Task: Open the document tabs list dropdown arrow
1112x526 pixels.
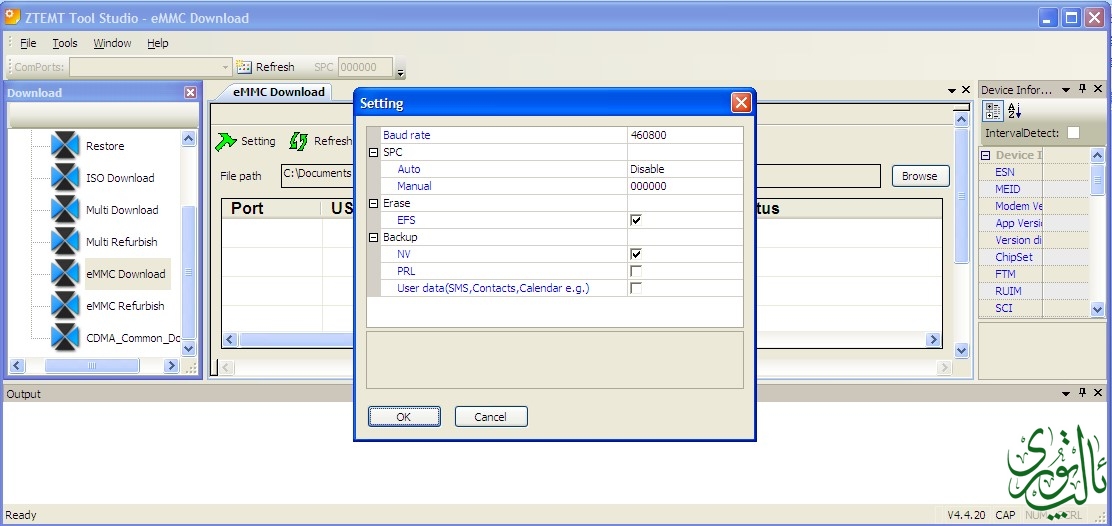Action: (952, 91)
